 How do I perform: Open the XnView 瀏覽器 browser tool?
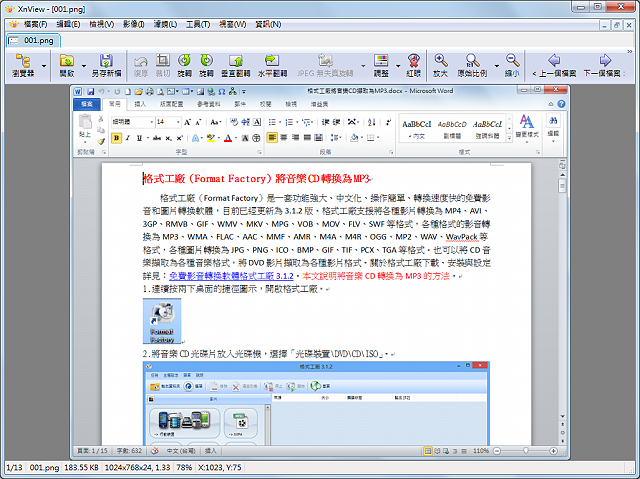coord(23,65)
